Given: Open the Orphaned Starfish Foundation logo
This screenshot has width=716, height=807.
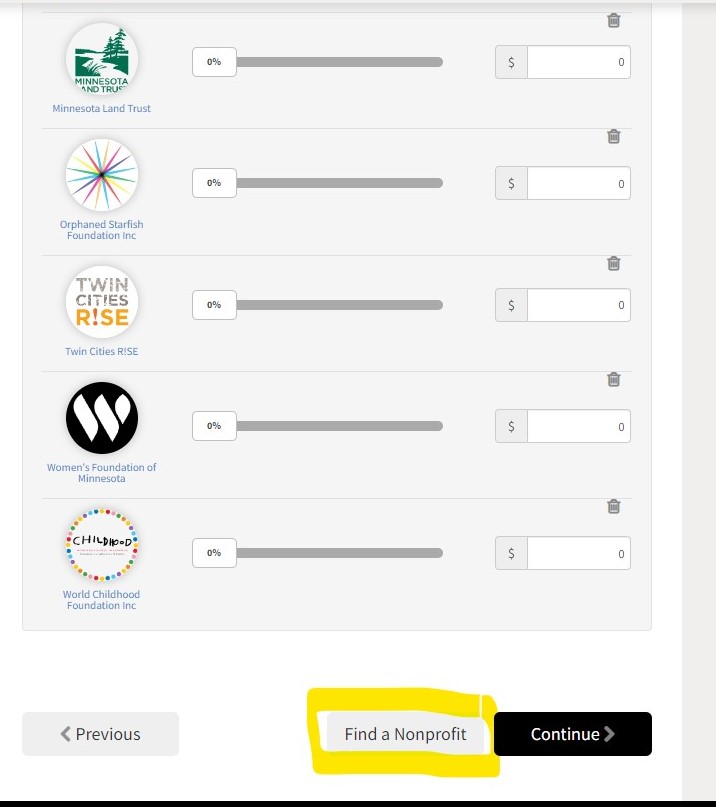Looking at the screenshot, I should [102, 175].
